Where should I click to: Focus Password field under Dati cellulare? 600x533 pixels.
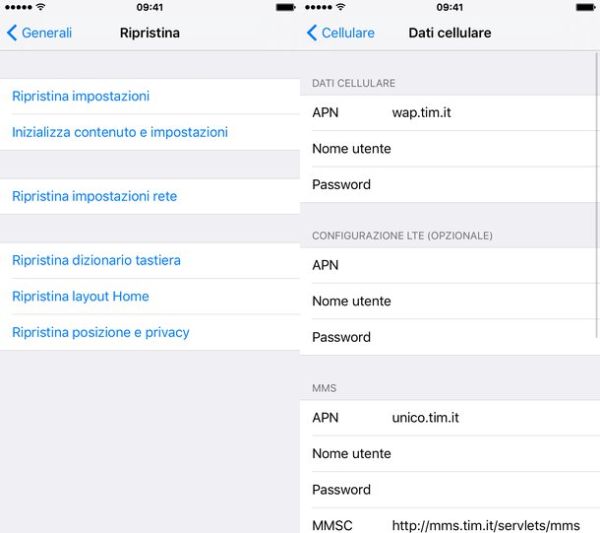[450, 185]
